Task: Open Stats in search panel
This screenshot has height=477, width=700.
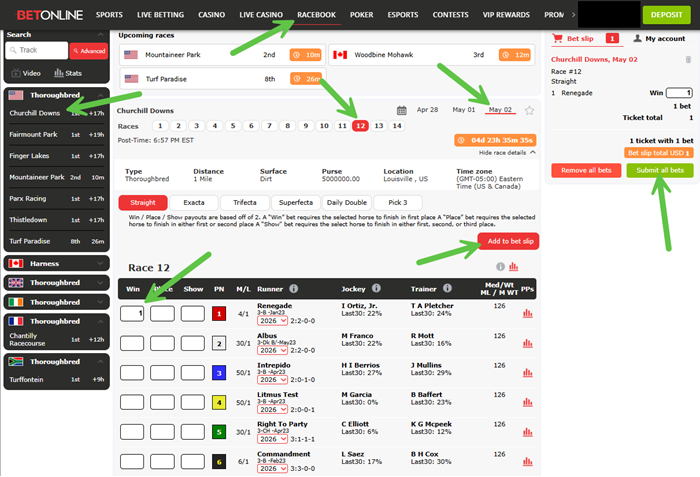Action: pyautogui.click(x=68, y=73)
